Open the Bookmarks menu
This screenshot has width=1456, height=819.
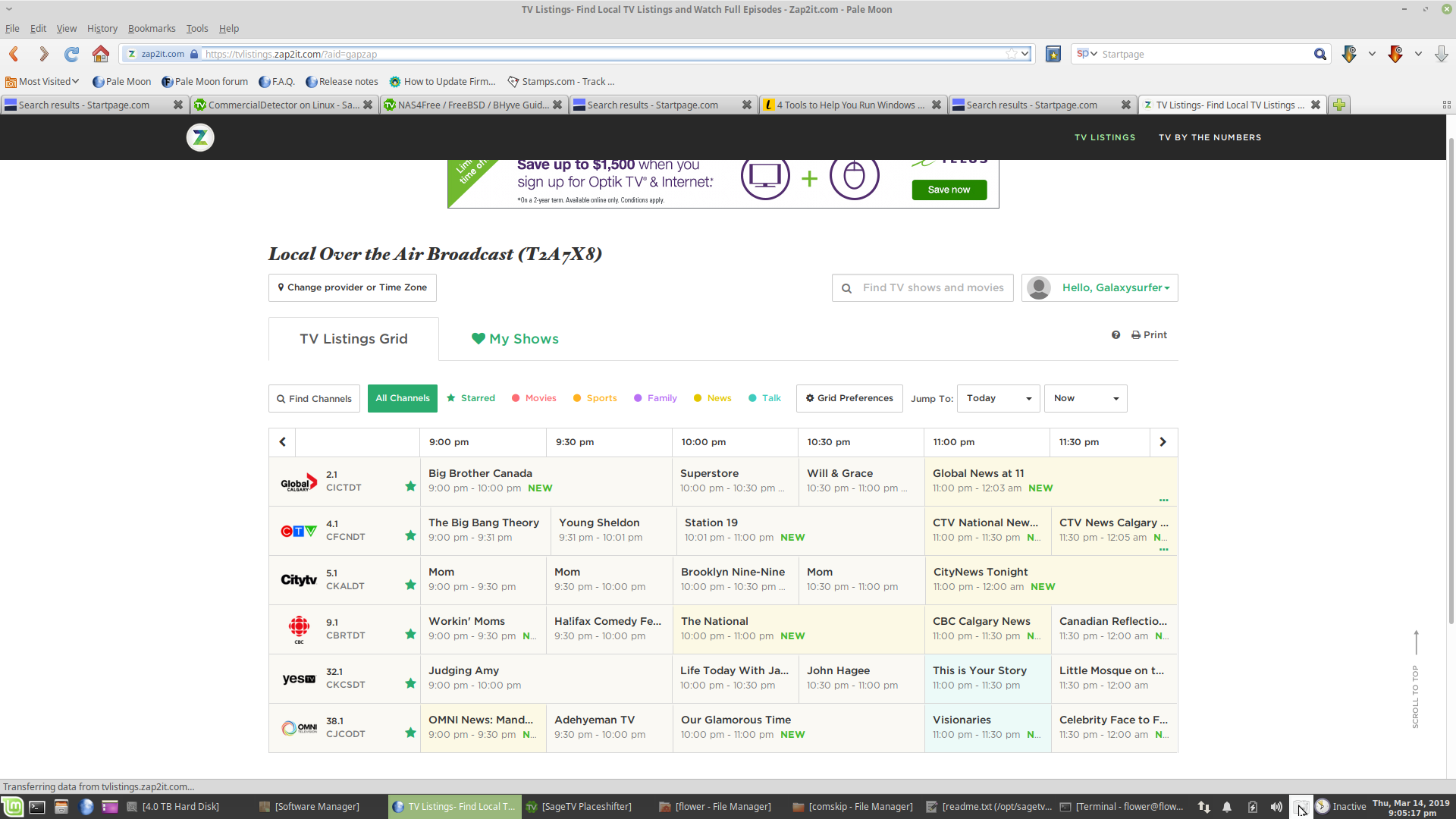(x=152, y=28)
